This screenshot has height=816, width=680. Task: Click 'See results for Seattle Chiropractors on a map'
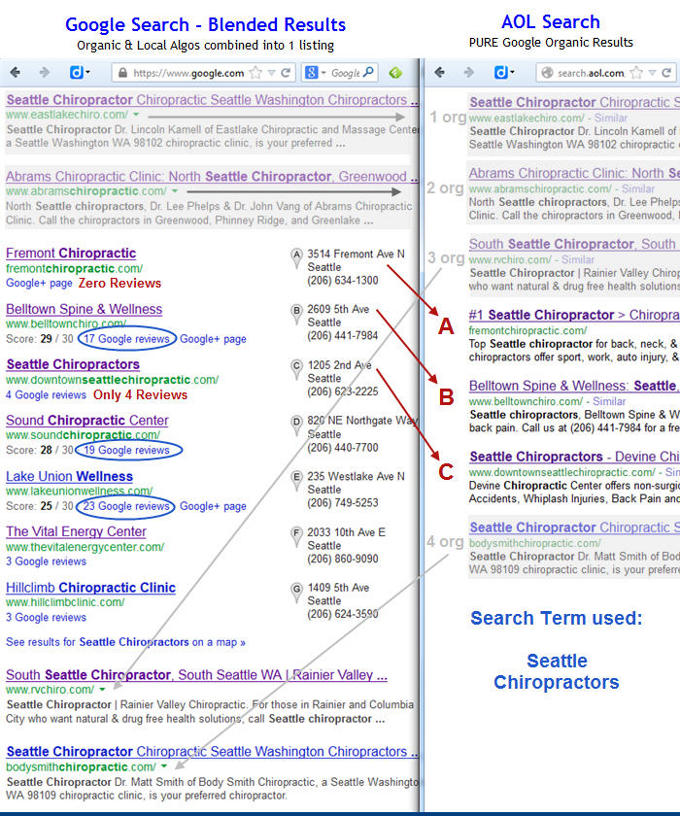click(125, 642)
